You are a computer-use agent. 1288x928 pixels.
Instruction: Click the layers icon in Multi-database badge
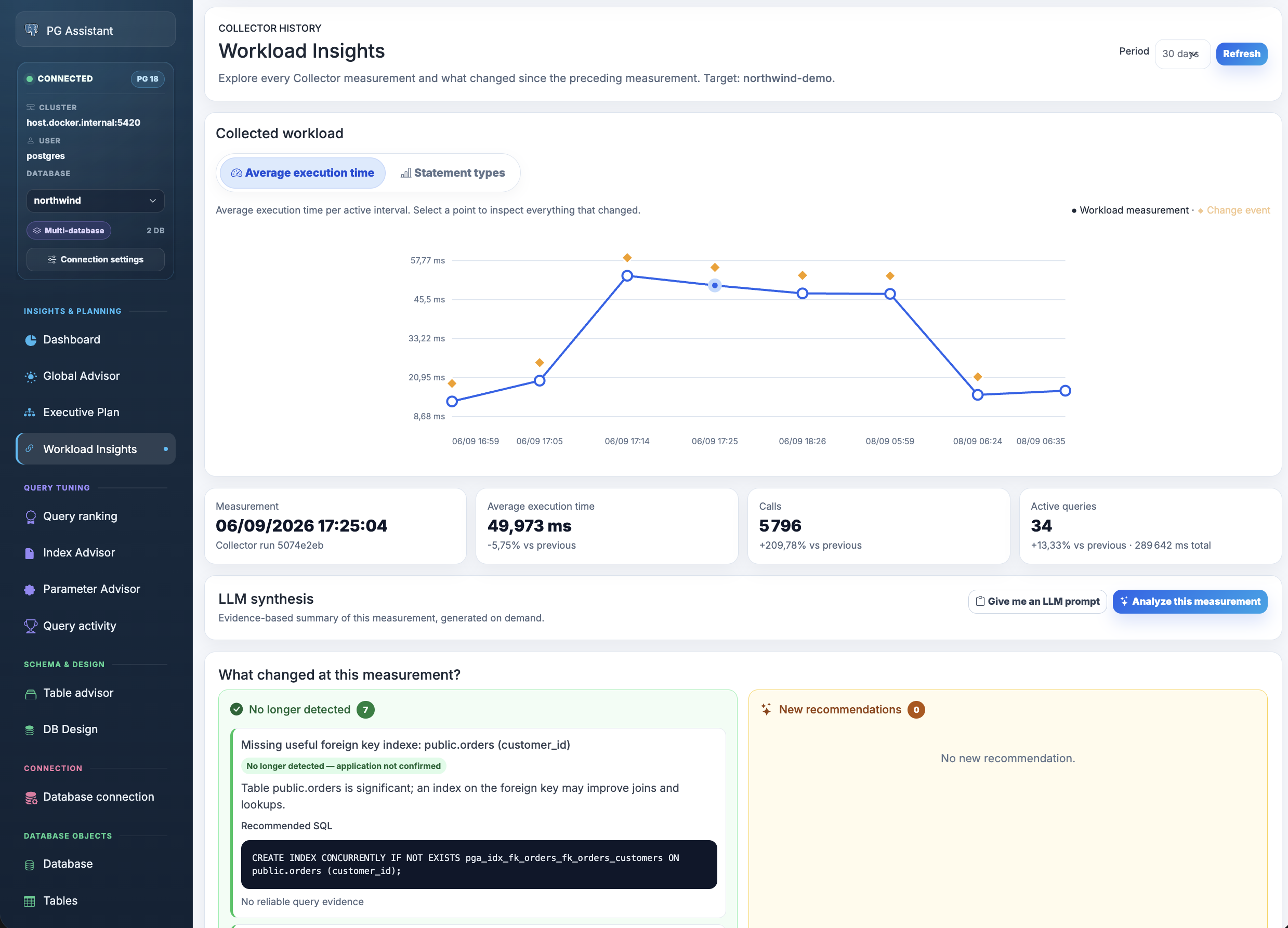coord(37,230)
